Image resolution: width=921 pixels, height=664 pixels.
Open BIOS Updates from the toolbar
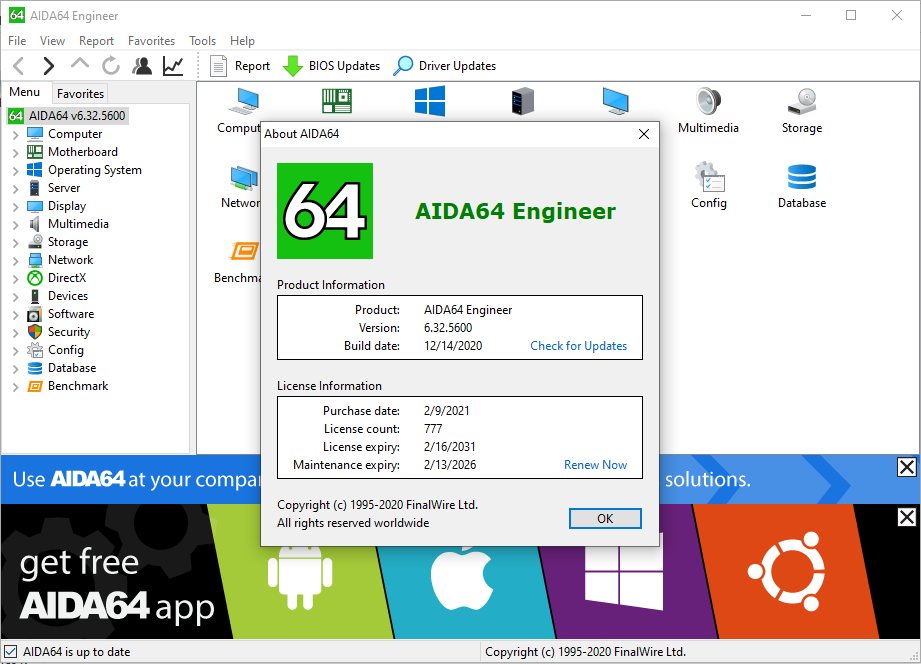point(331,66)
